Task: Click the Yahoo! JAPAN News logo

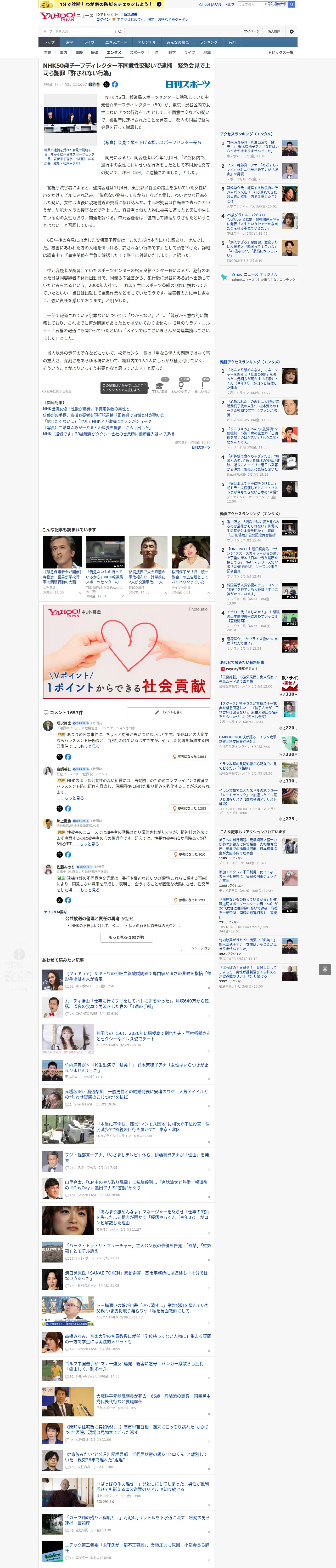Action: [67, 16]
